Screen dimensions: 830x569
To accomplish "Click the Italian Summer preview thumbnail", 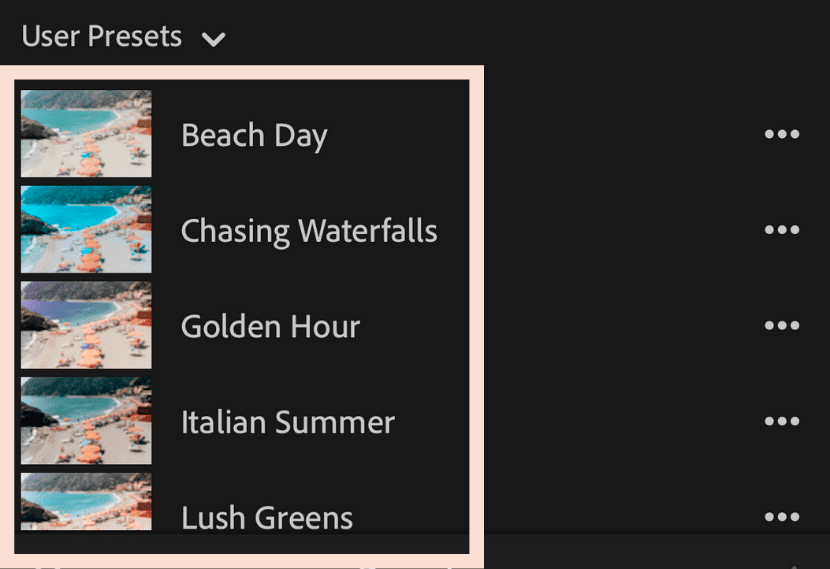I will (x=86, y=421).
